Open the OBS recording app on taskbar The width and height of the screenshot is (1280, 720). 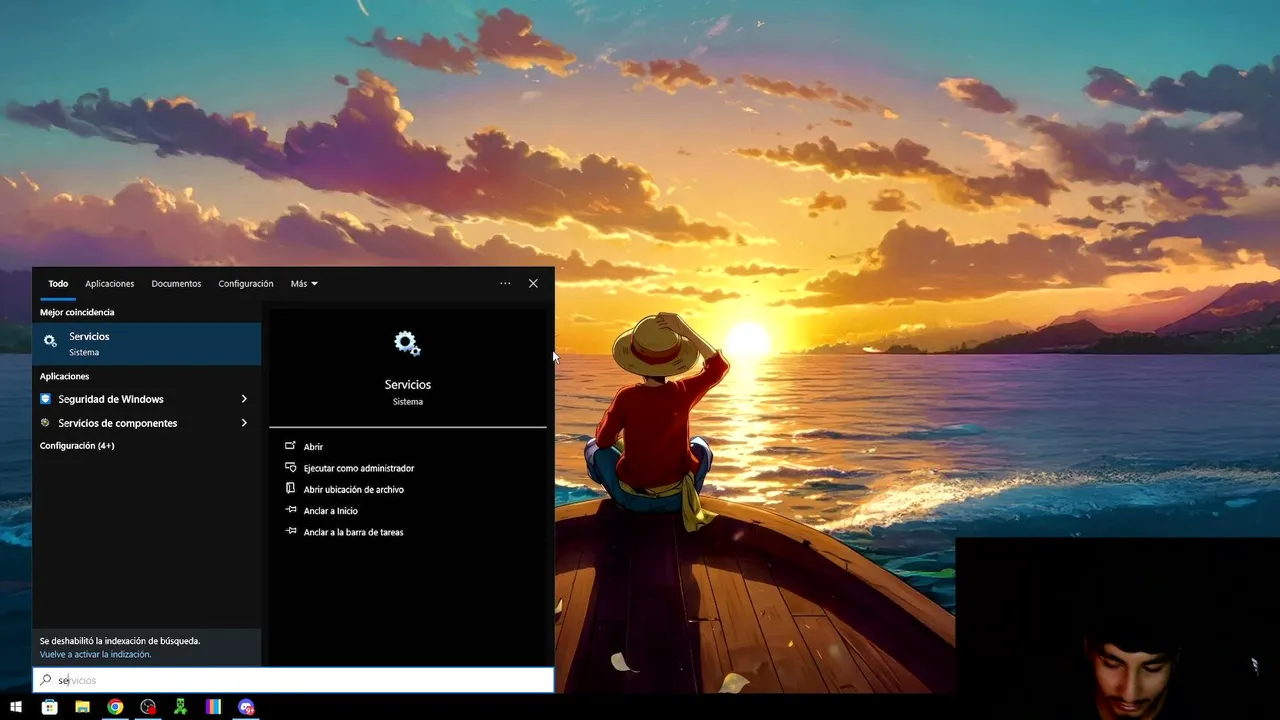pos(148,707)
